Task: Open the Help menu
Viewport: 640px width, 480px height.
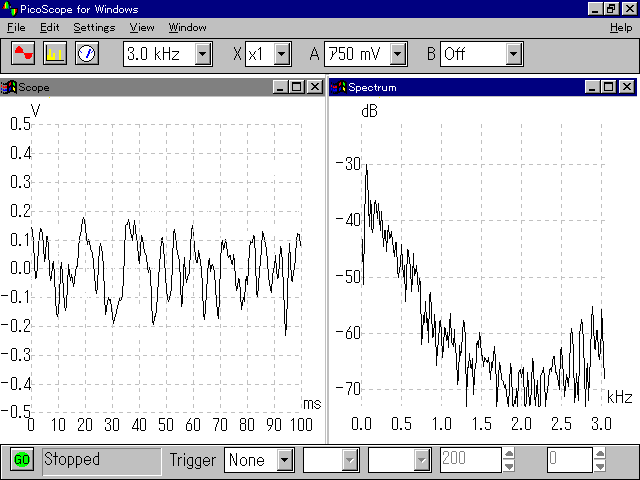Action: [621, 27]
